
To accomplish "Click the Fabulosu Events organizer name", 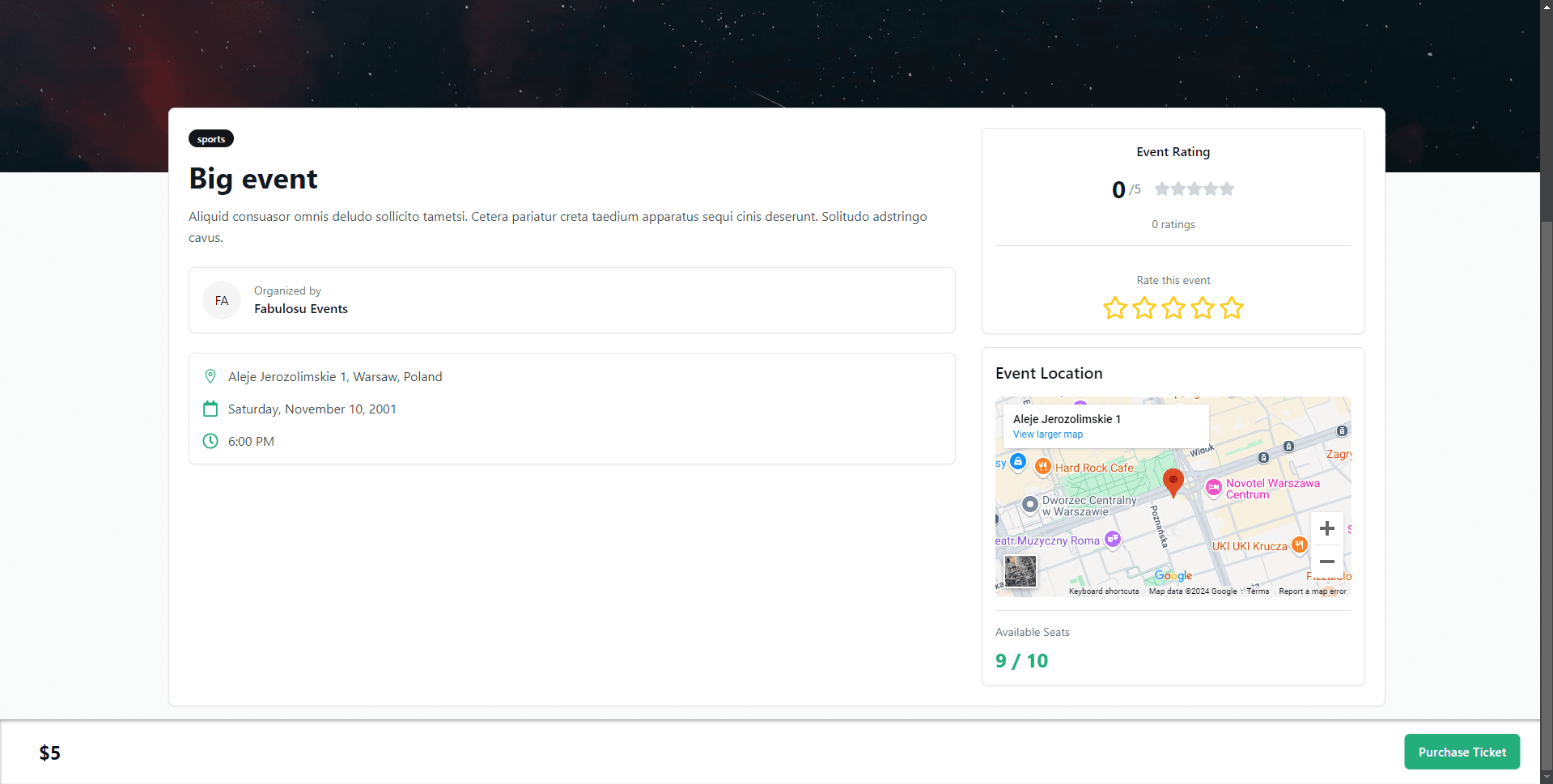I will pos(300,308).
